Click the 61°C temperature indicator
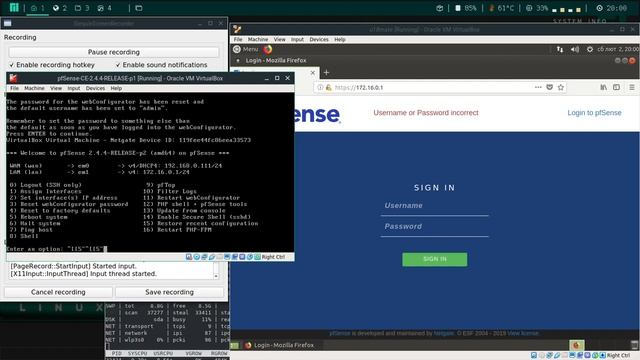This screenshot has width=640, height=360. [x=501, y=8]
